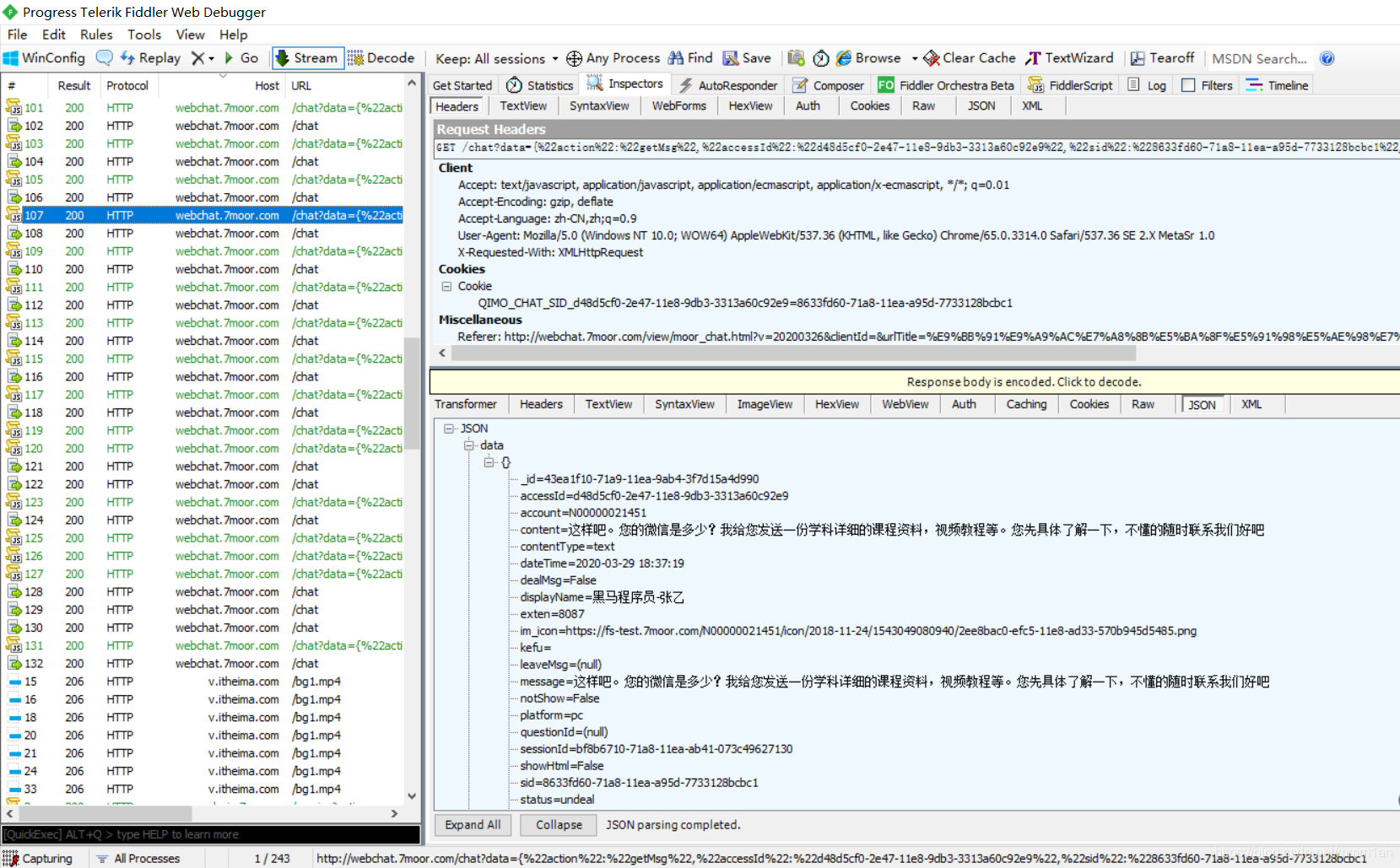This screenshot has height=868, width=1400.
Task: Switch to the Get Started tab
Action: [462, 85]
